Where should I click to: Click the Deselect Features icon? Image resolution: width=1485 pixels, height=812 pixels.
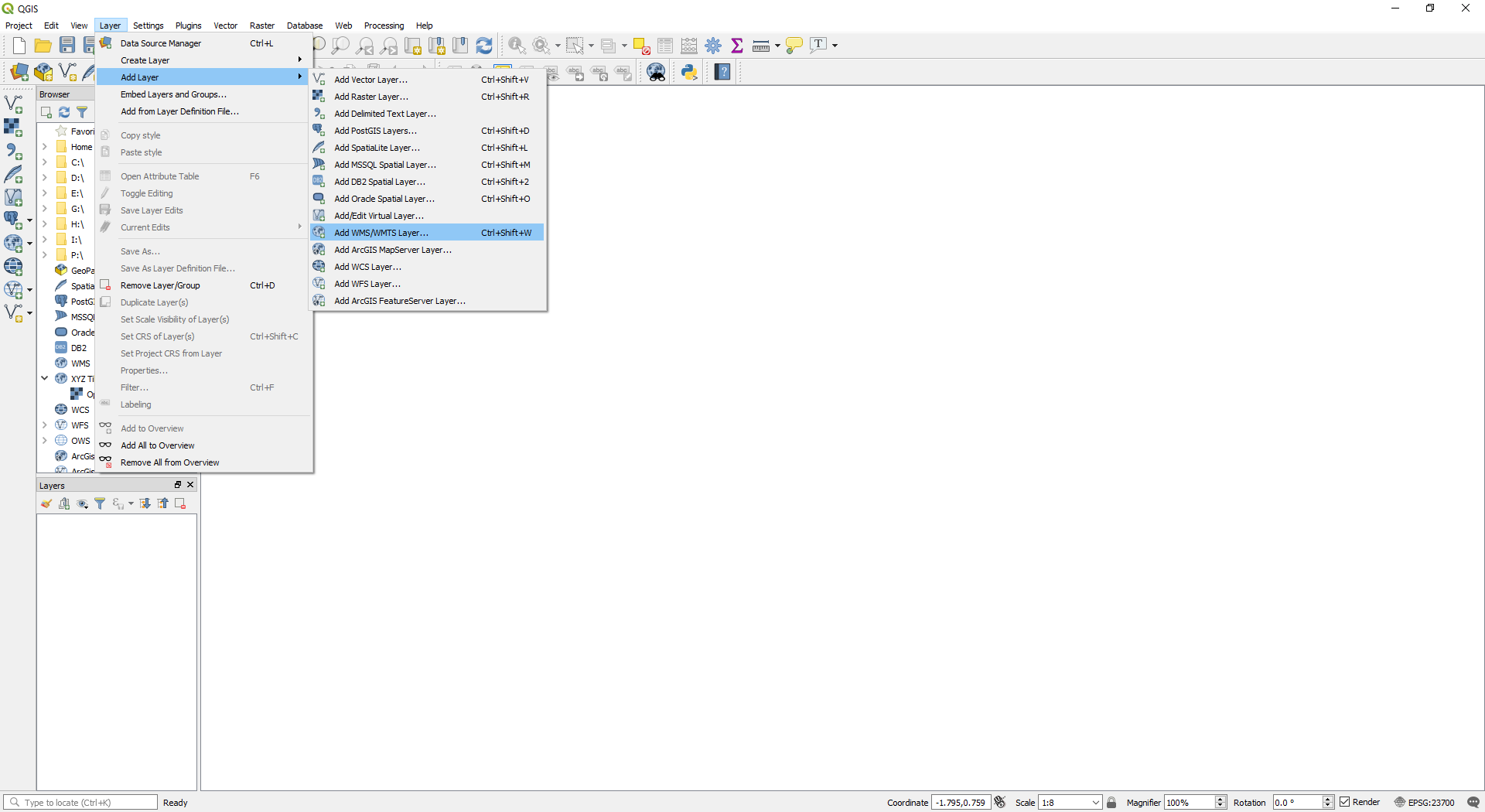pos(641,46)
